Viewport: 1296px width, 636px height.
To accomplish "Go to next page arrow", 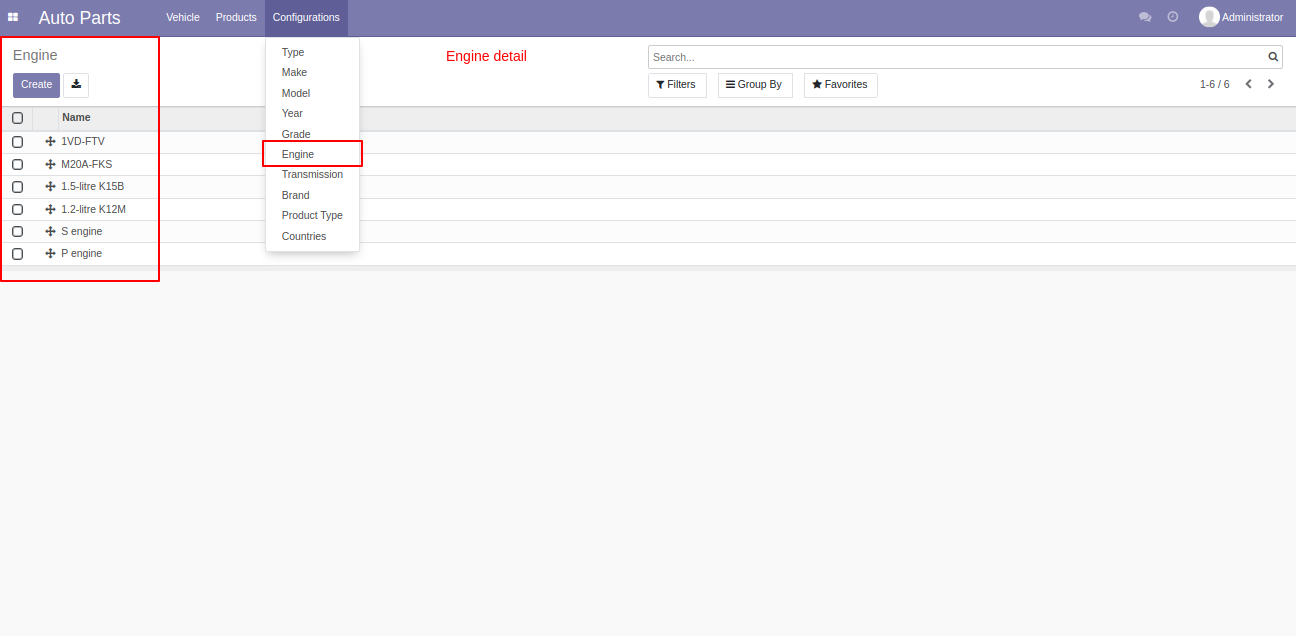I will coord(1271,84).
